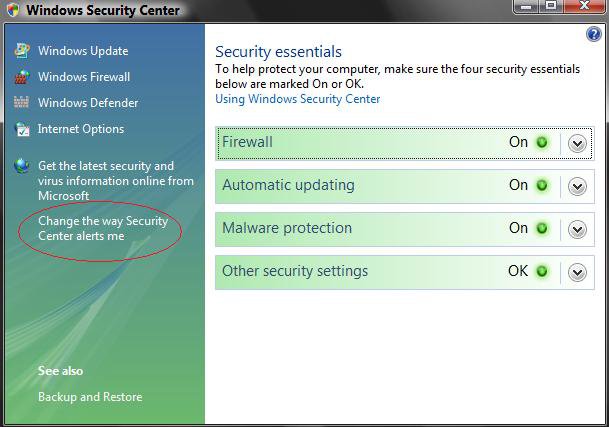Open the Internet Options icon
The image size is (609, 427).
click(22, 129)
